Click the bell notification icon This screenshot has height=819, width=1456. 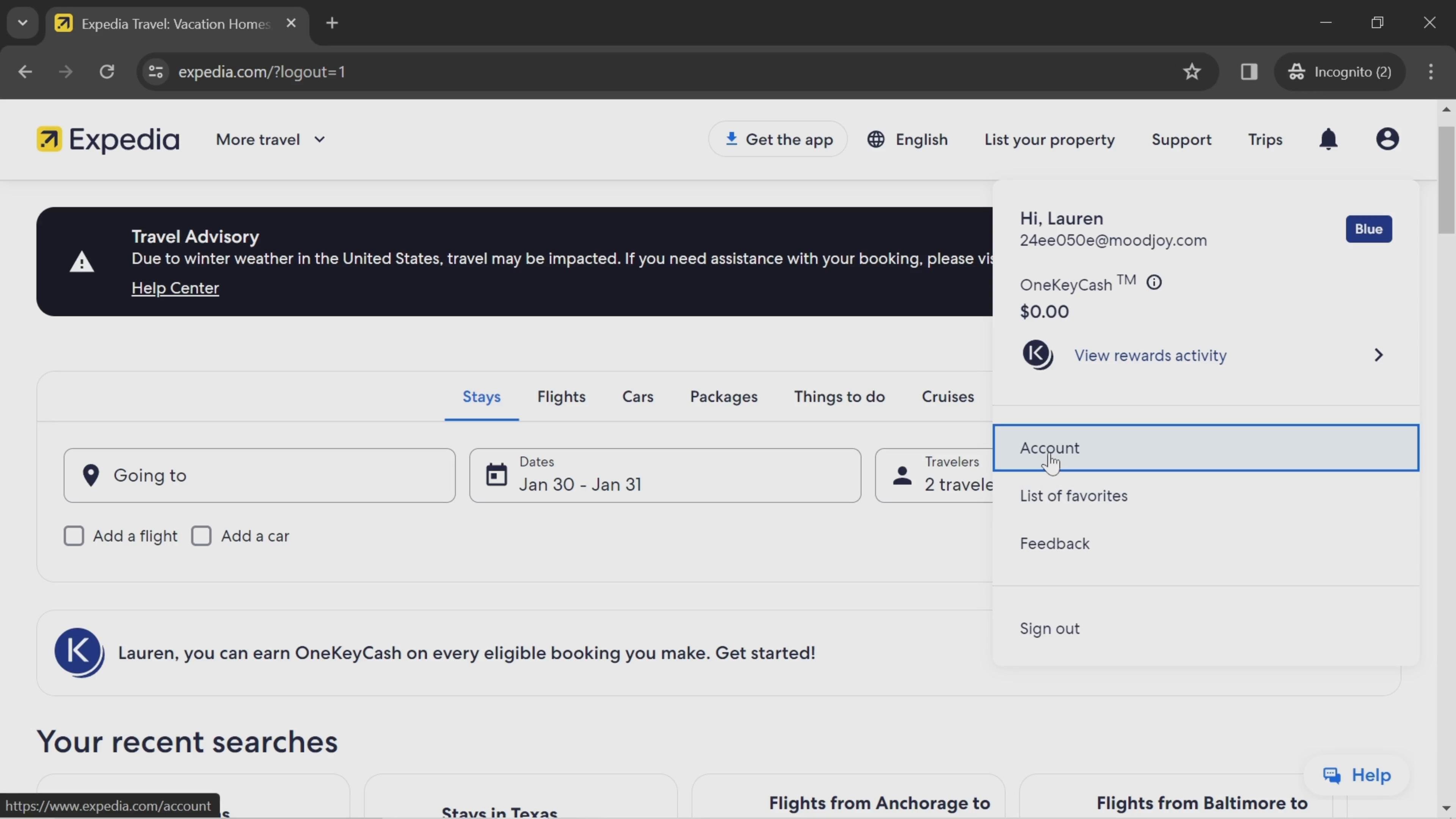click(1329, 139)
